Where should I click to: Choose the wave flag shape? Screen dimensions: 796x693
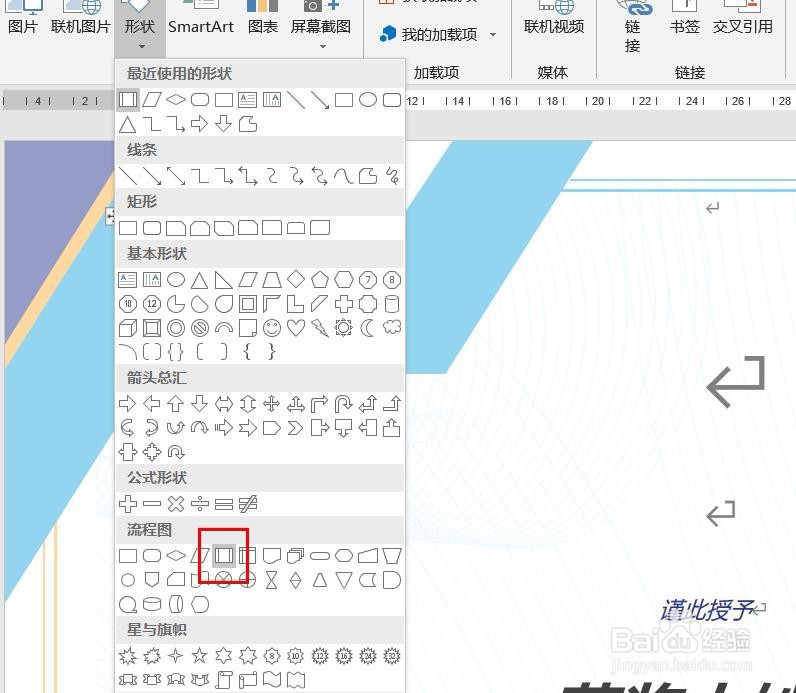[272, 680]
